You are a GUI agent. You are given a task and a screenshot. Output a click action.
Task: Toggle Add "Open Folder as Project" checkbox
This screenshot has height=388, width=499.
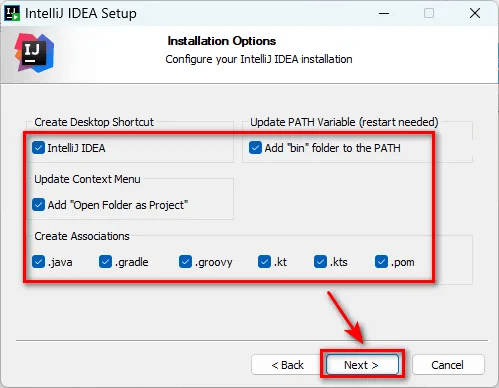[x=39, y=205]
